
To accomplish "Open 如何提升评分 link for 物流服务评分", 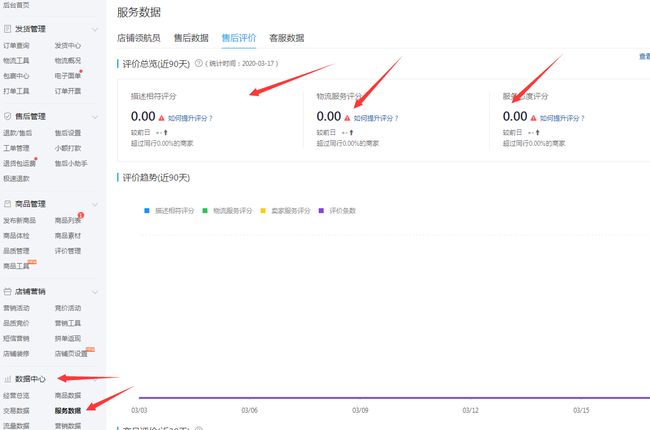I will (376, 118).
